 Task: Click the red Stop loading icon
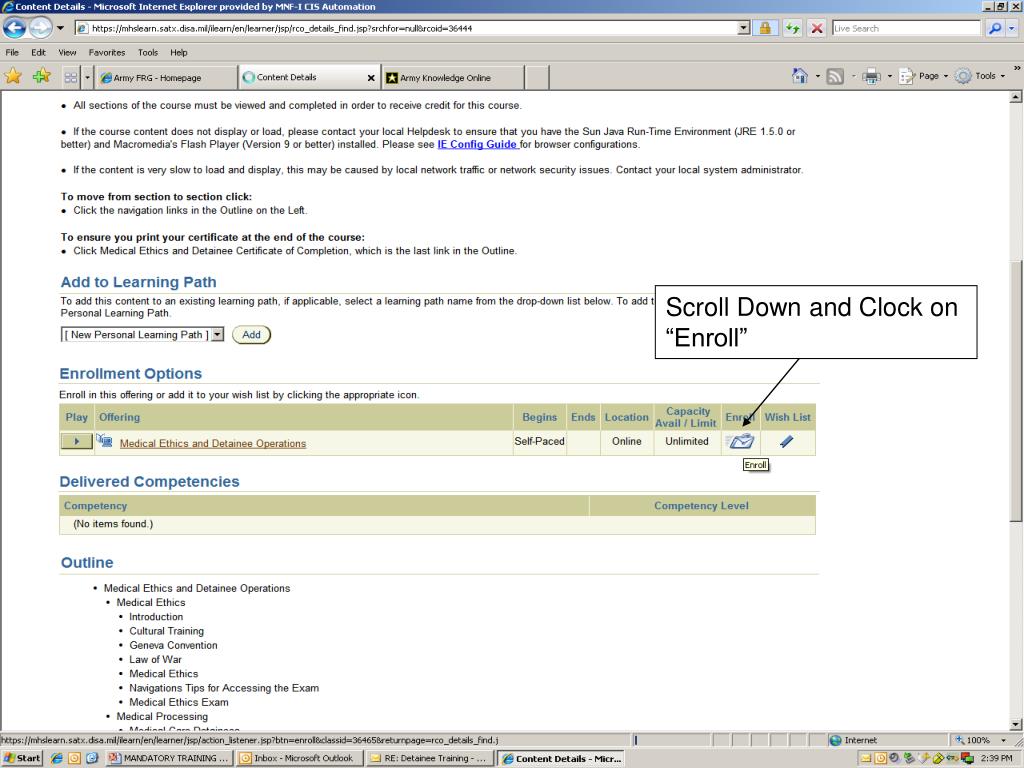click(x=816, y=28)
